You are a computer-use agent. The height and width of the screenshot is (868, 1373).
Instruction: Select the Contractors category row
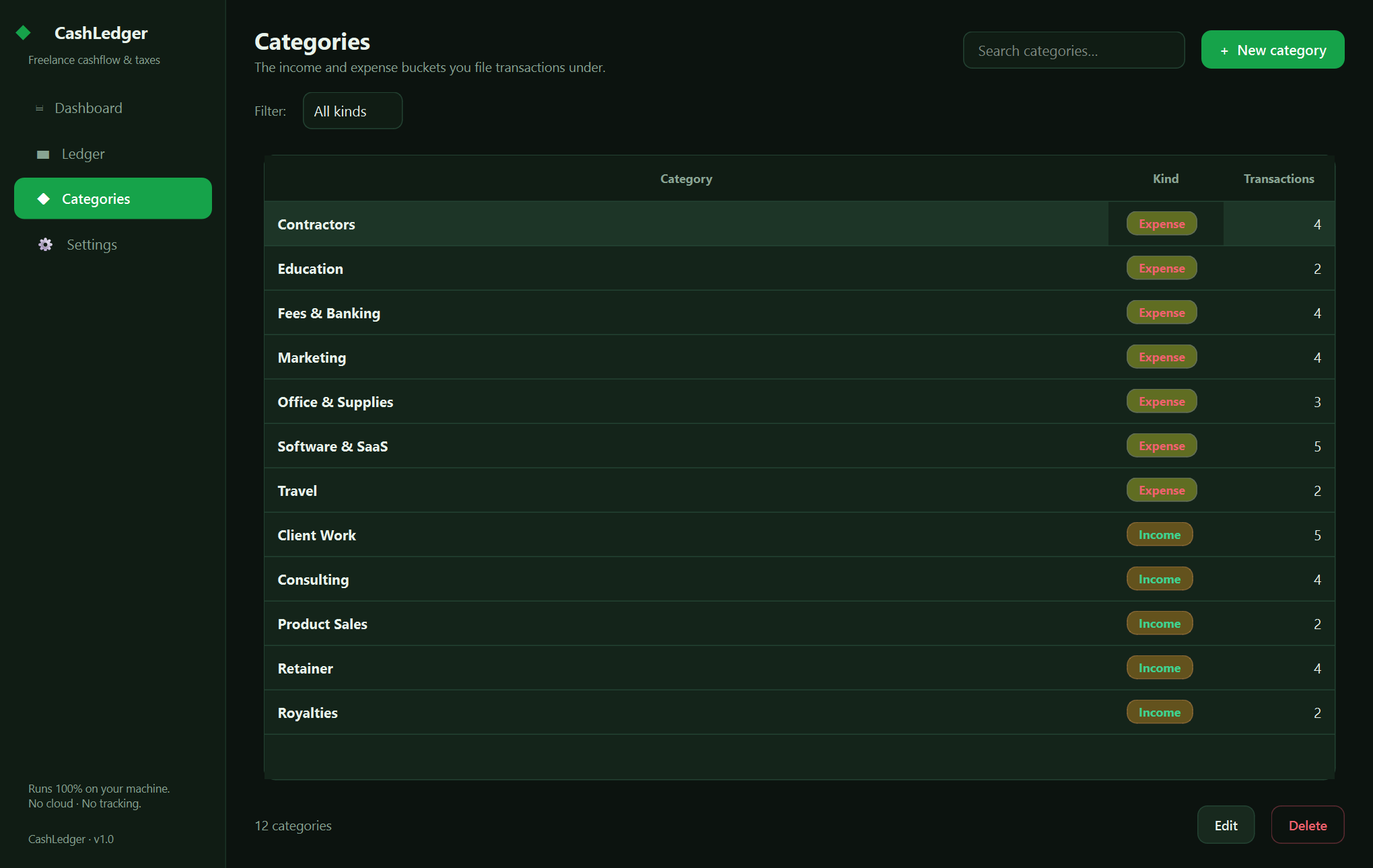coord(800,224)
